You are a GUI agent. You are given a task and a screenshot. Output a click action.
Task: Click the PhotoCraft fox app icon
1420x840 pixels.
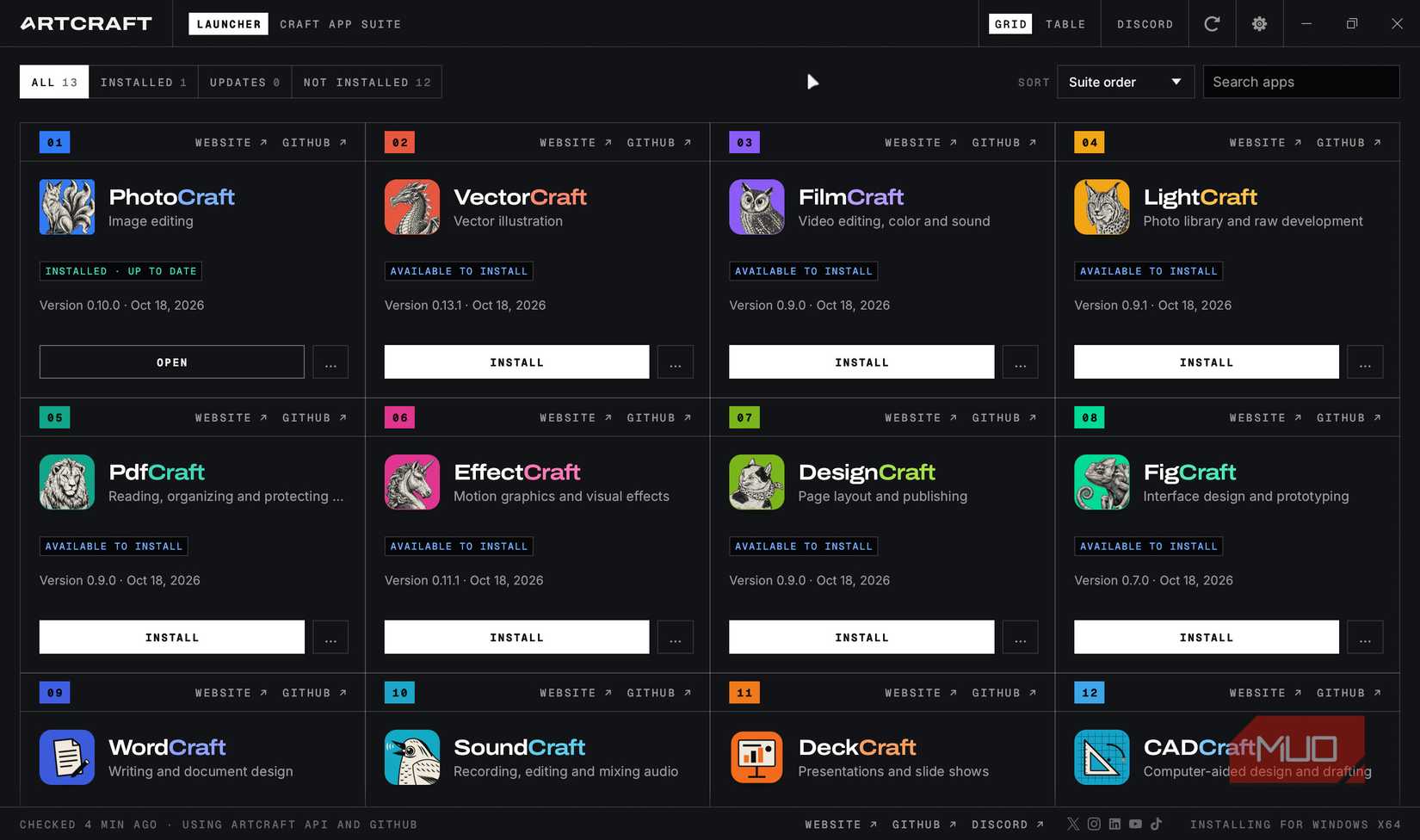coord(67,207)
